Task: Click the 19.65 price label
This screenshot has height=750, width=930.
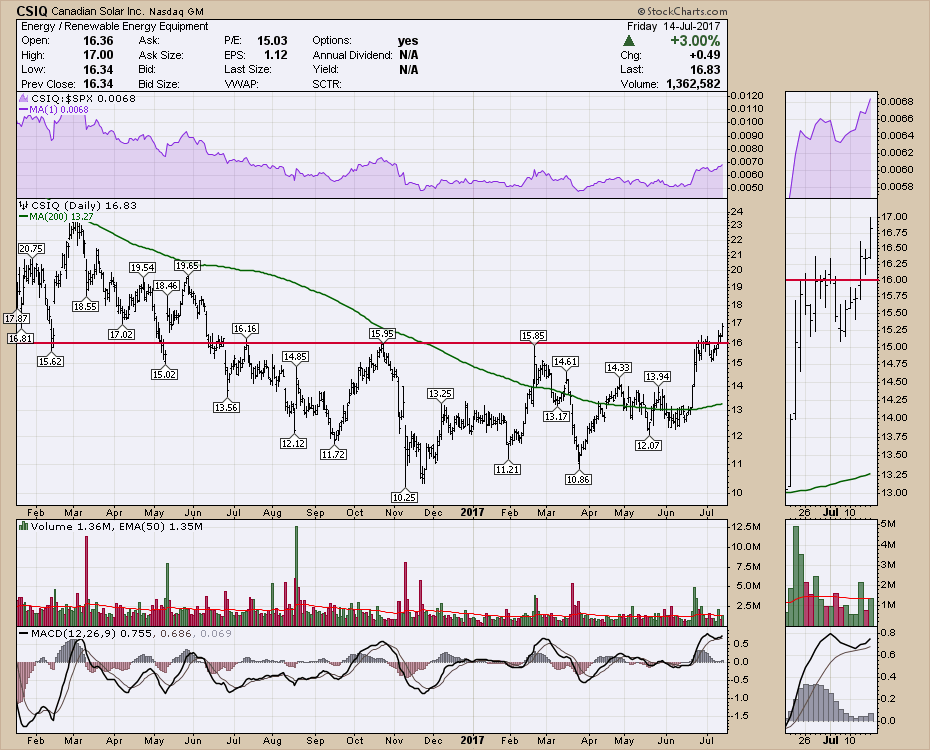Action: point(187,266)
